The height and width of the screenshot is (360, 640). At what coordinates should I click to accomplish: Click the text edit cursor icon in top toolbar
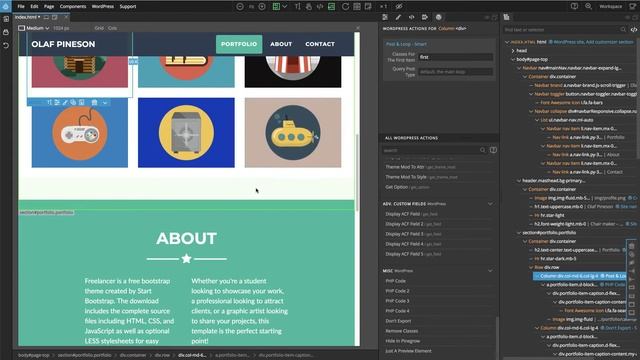(298, 7)
